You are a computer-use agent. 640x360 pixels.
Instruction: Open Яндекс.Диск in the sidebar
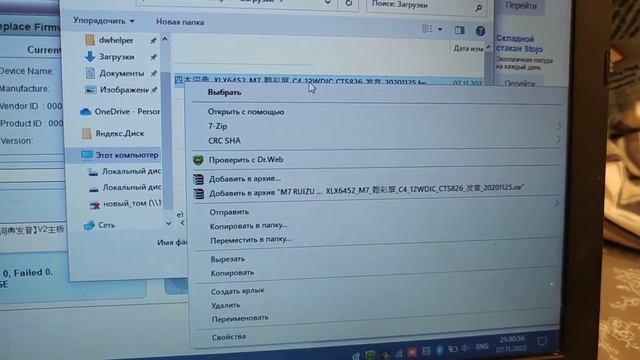click(x=119, y=133)
